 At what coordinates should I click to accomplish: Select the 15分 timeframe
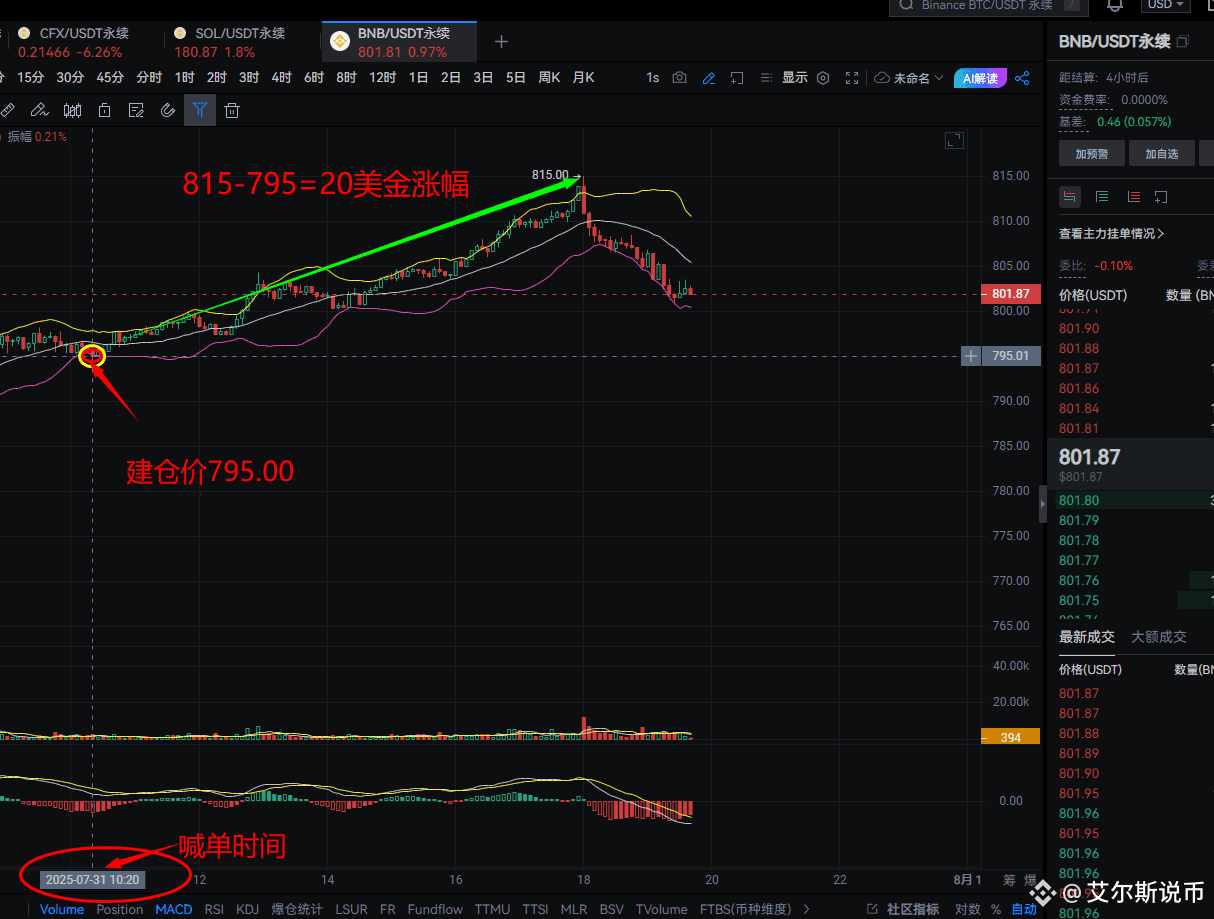pyautogui.click(x=31, y=78)
